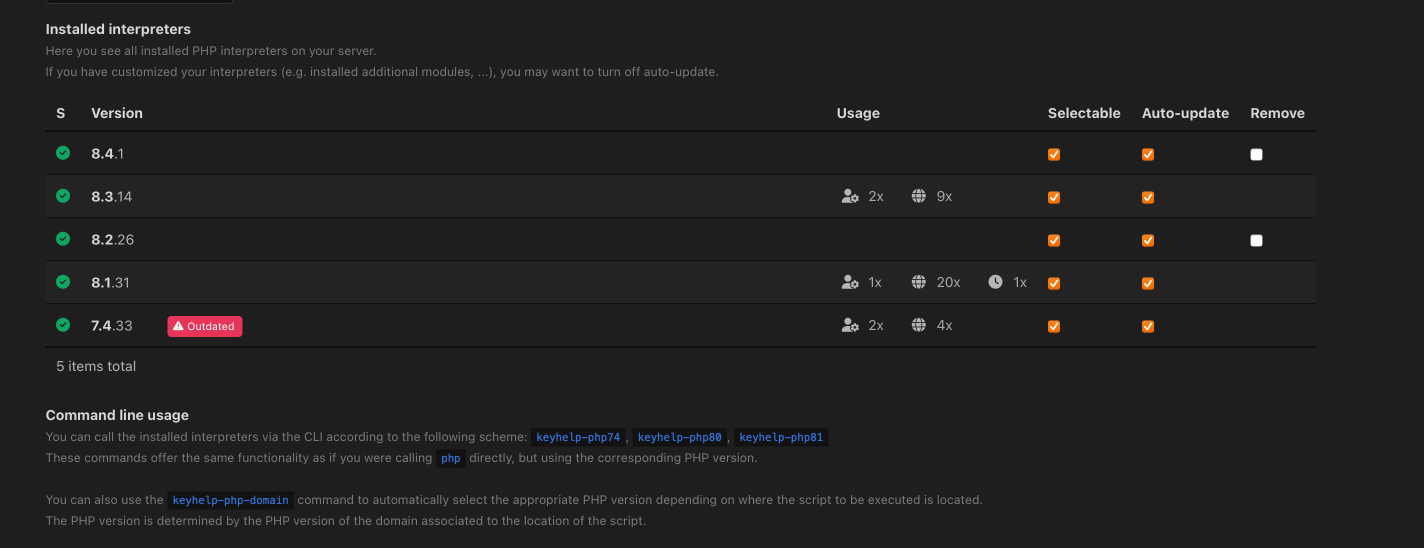The width and height of the screenshot is (1424, 548).
Task: Click clock icon in 8.1.31 row
Action: (x=995, y=283)
